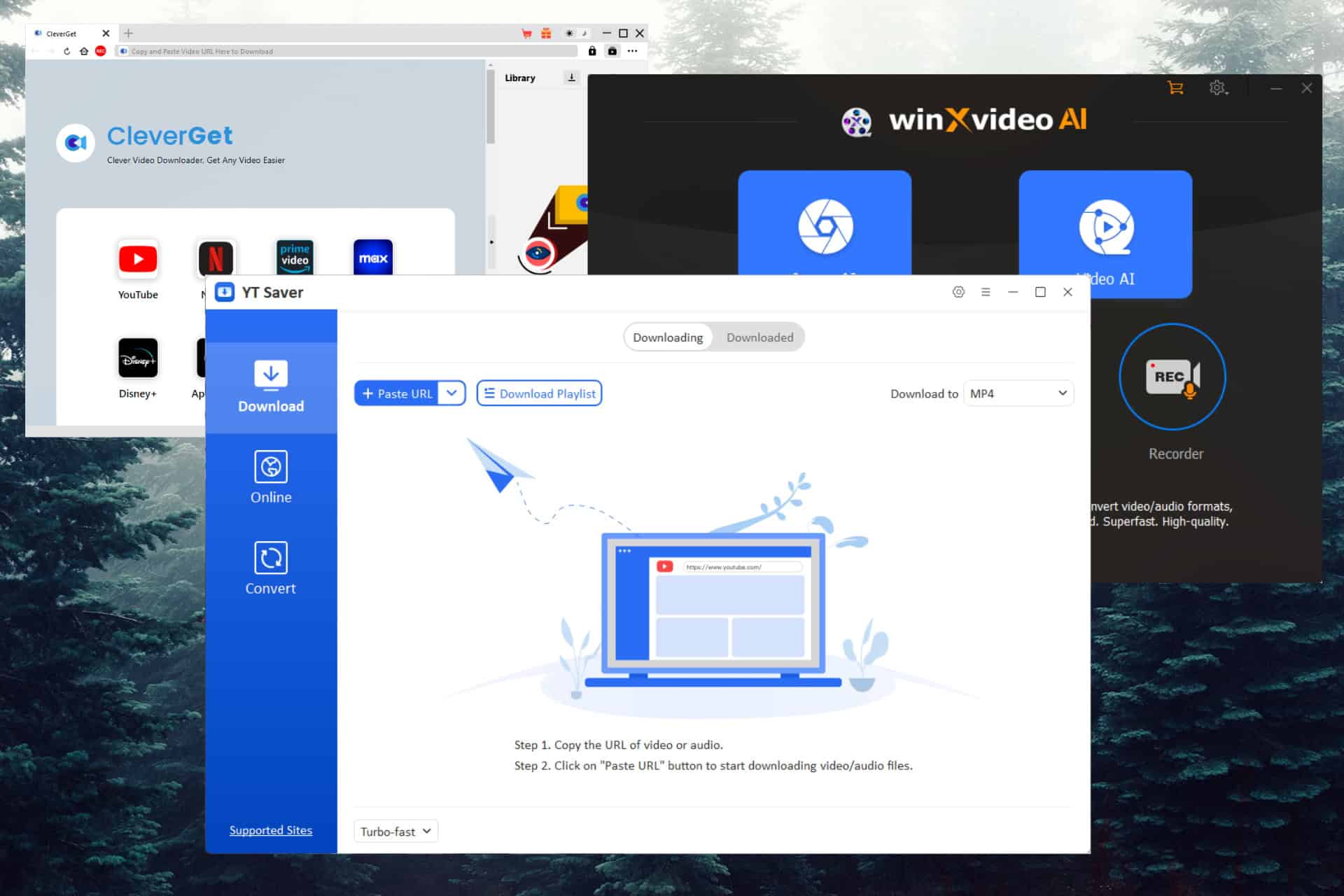Click CleverGet URL input field
This screenshot has height=896, width=1344.
pos(346,51)
